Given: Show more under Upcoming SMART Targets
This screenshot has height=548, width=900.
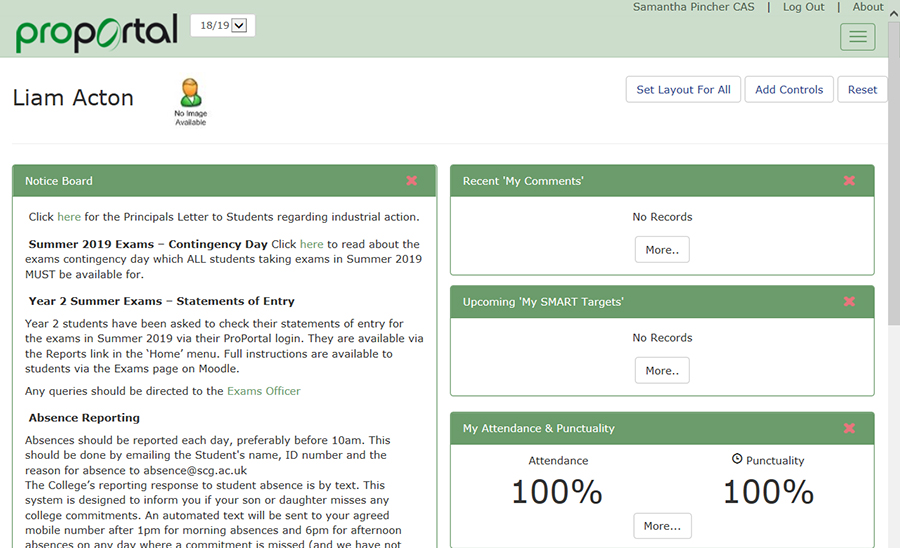Looking at the screenshot, I should coord(661,371).
